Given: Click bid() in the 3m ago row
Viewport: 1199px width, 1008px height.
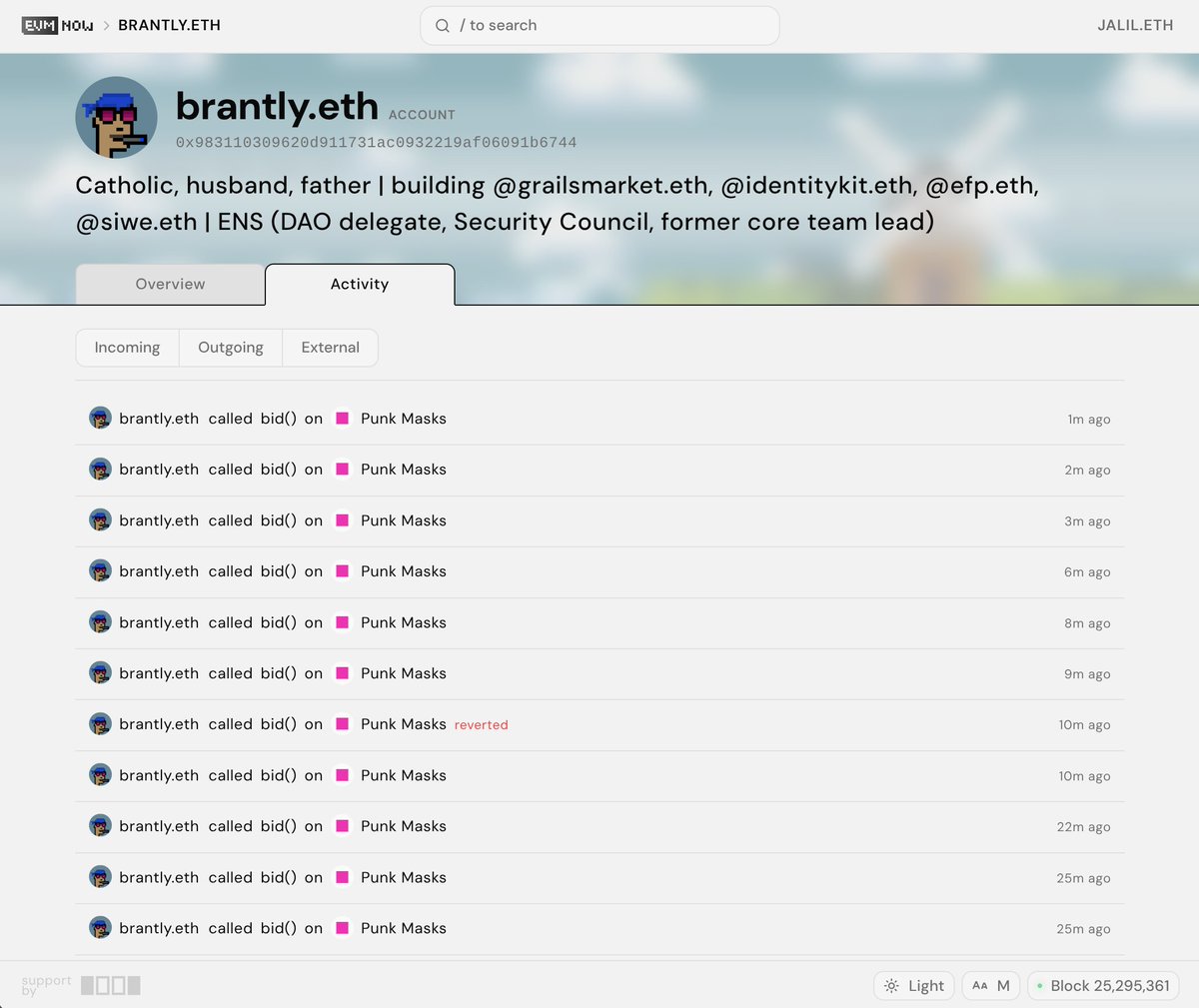Looking at the screenshot, I should tap(279, 520).
